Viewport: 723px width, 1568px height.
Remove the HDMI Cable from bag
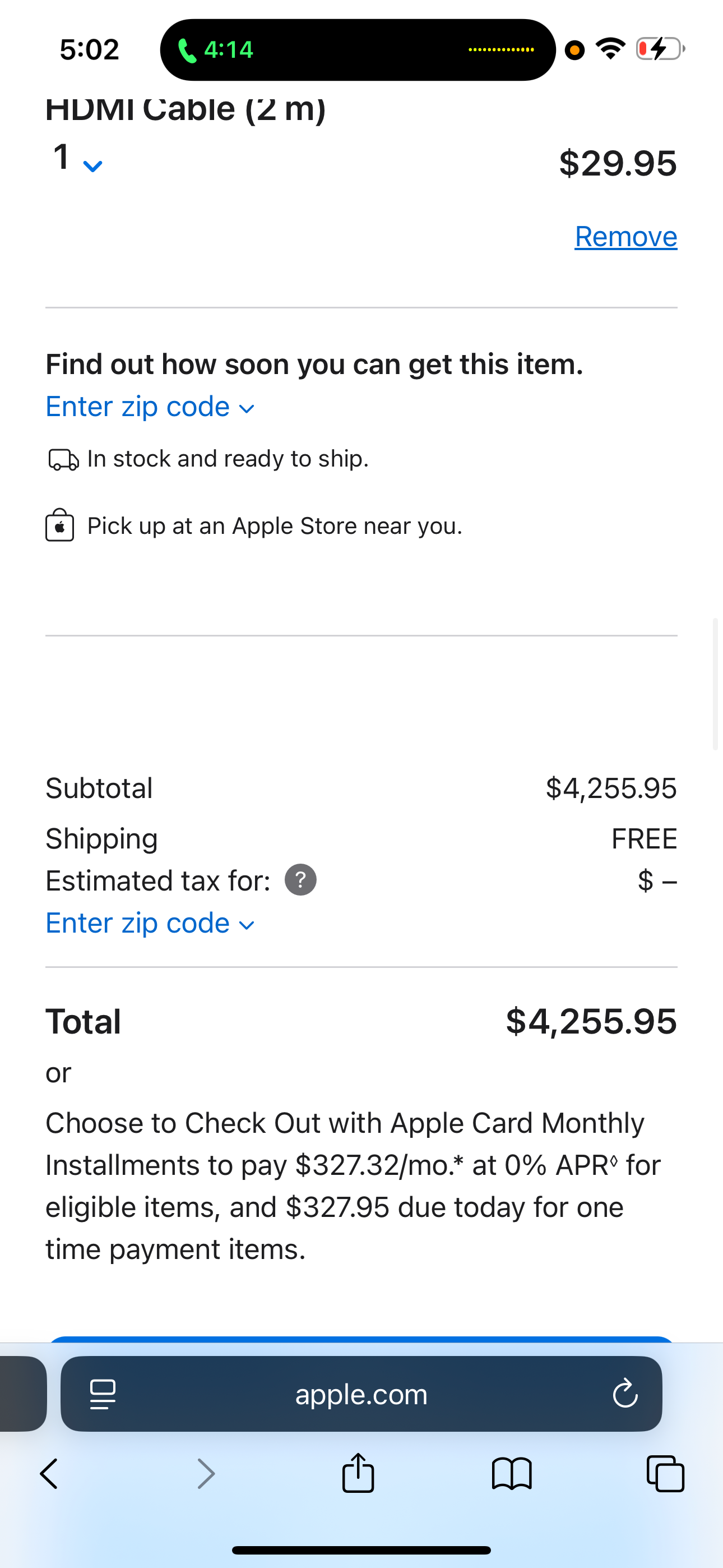tap(625, 236)
